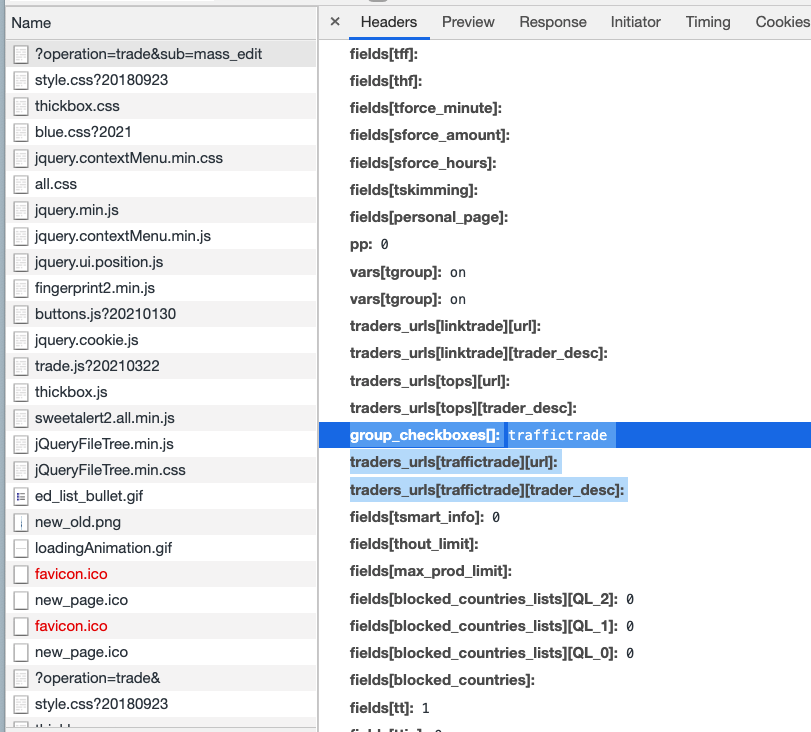This screenshot has height=732, width=811.
Task: Click traders_urls[traffictrade][trader_desc] parameter
Action: click(x=487, y=489)
